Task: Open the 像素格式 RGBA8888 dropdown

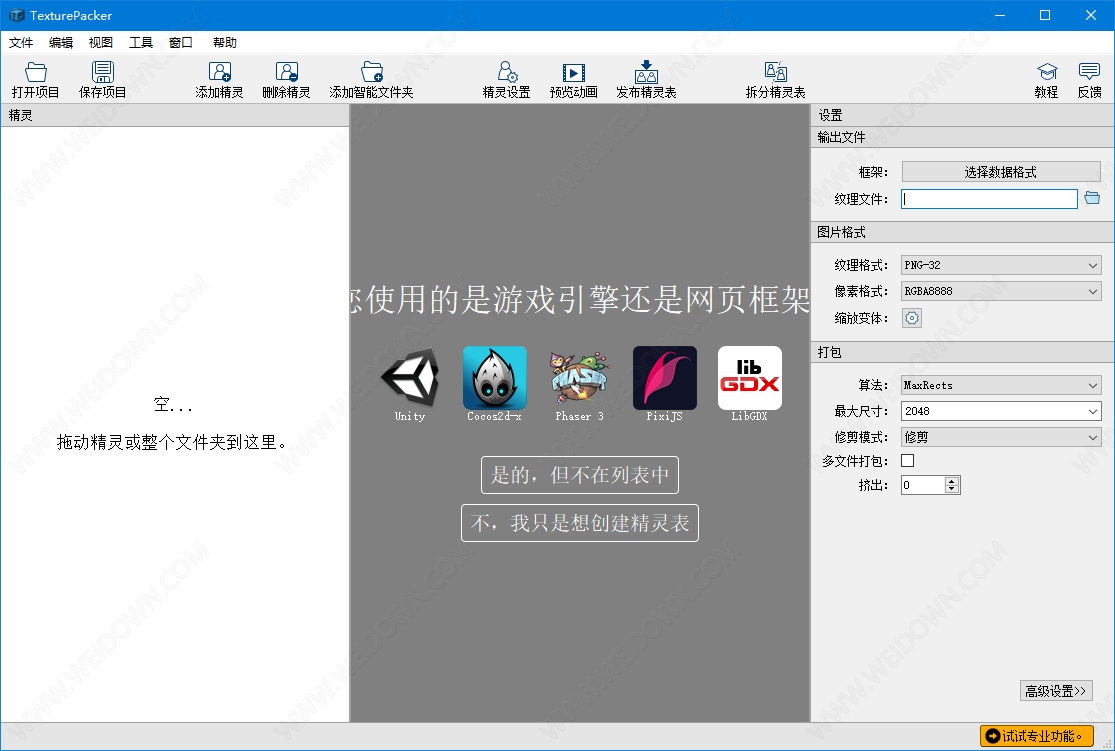Action: 1001,292
